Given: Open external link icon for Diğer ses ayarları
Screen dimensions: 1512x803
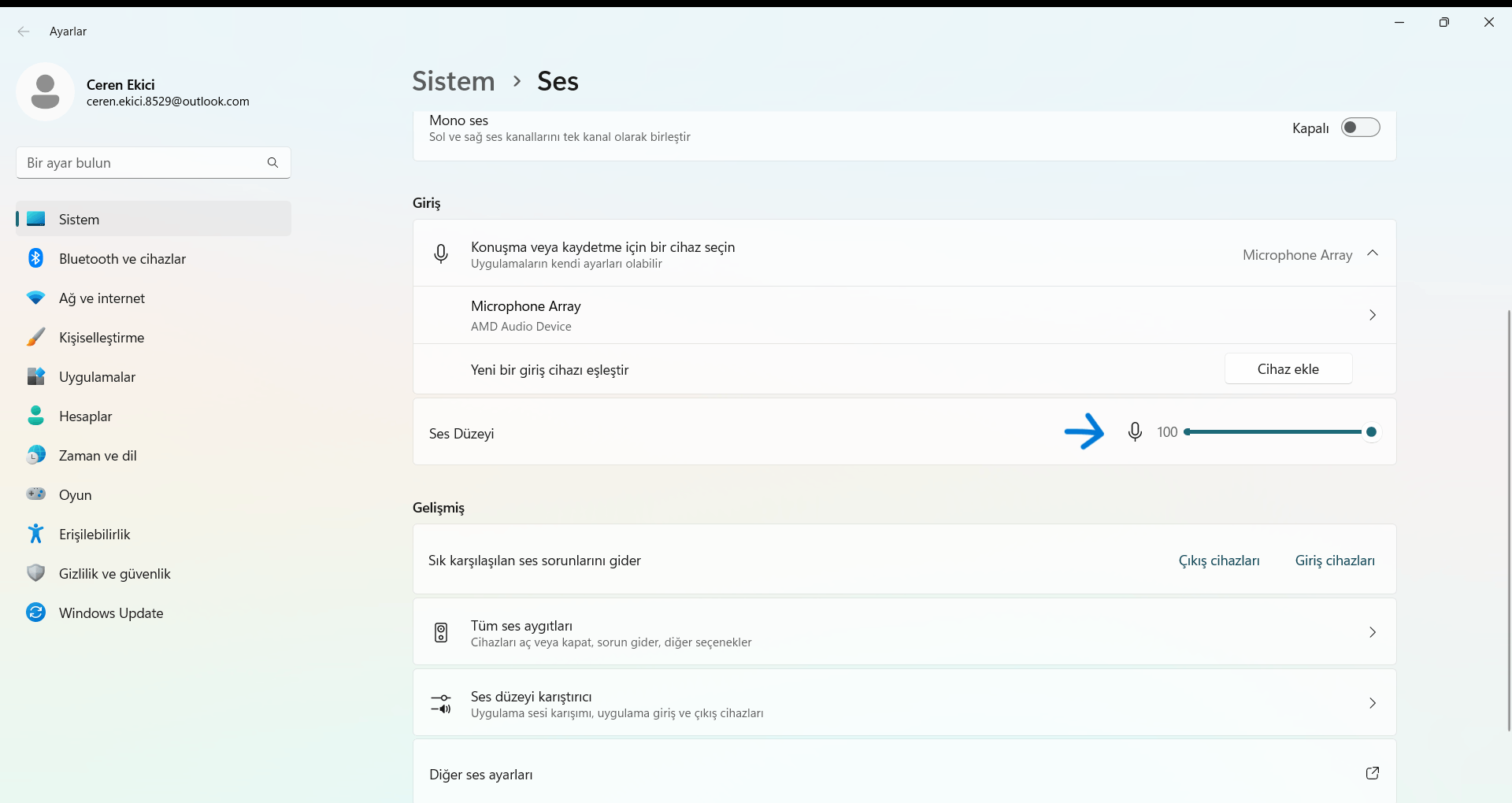Looking at the screenshot, I should coord(1372,773).
